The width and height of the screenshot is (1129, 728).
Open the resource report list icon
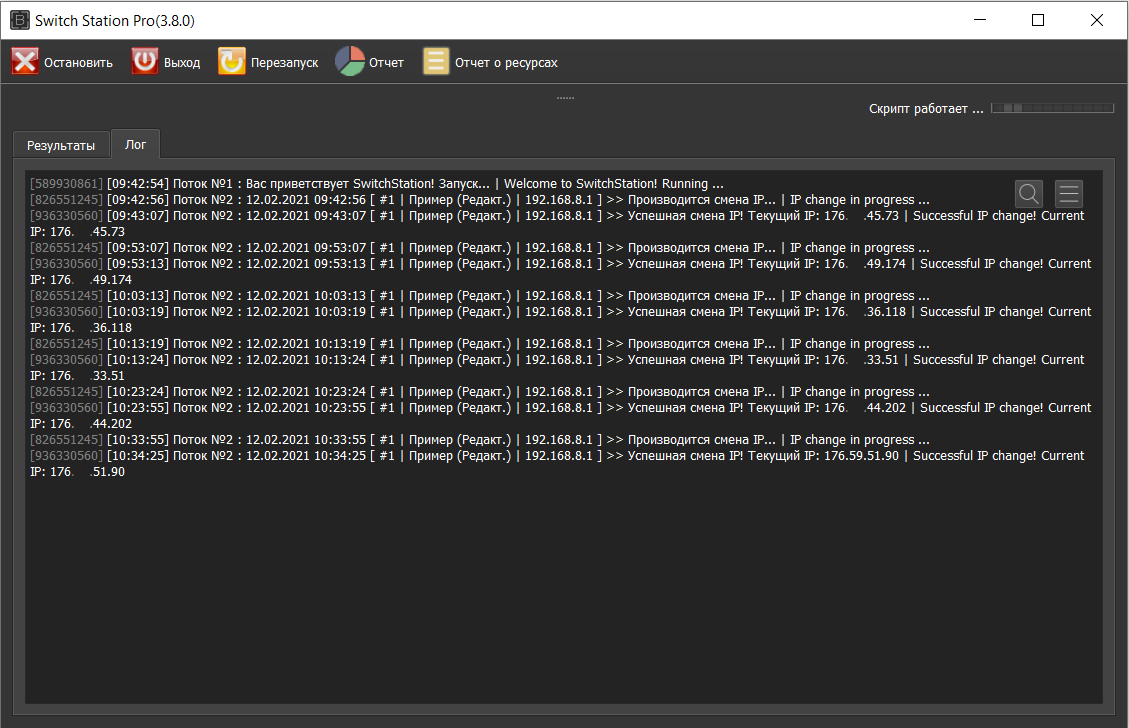(x=436, y=62)
